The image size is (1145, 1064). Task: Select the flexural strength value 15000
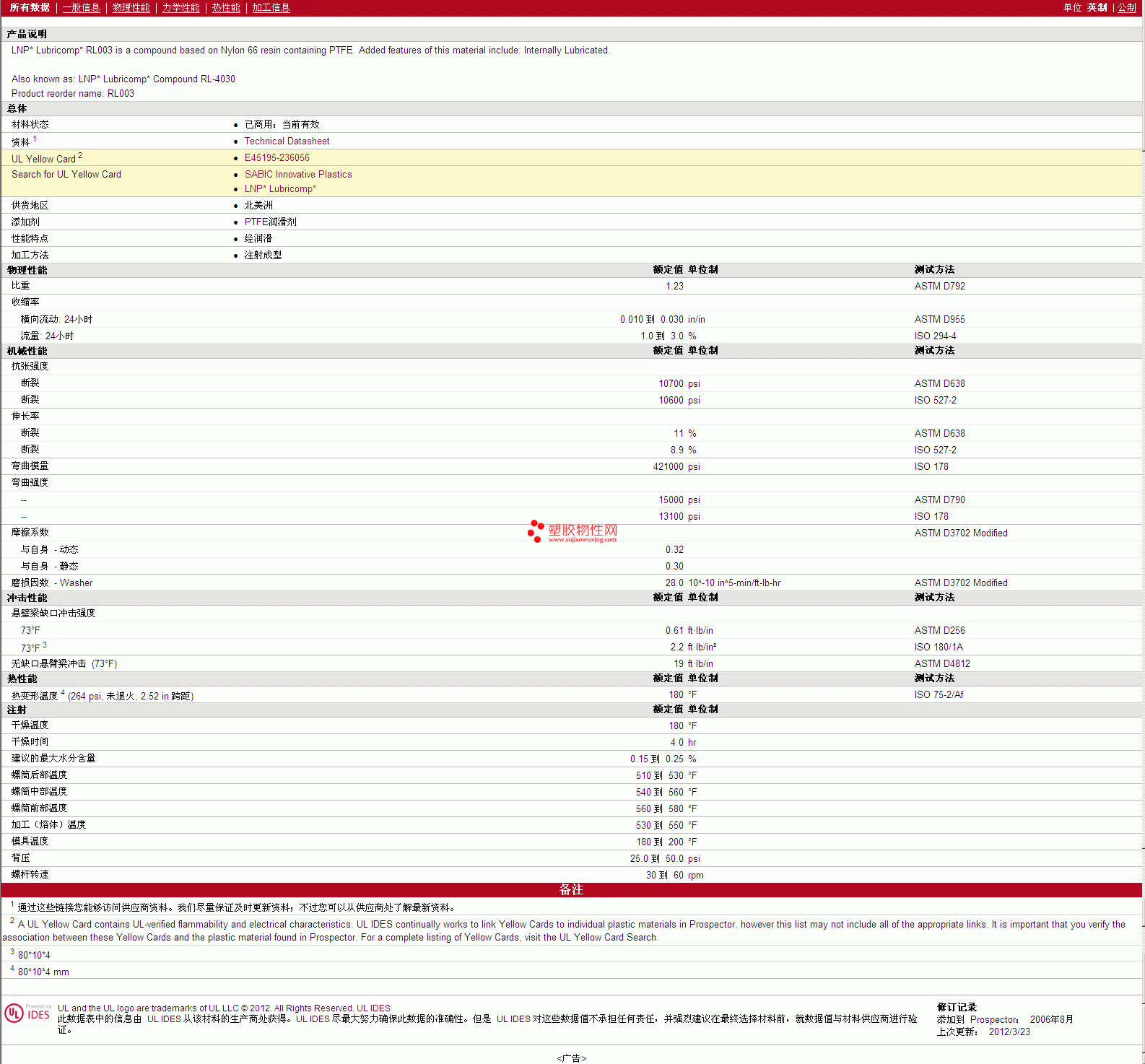671,500
